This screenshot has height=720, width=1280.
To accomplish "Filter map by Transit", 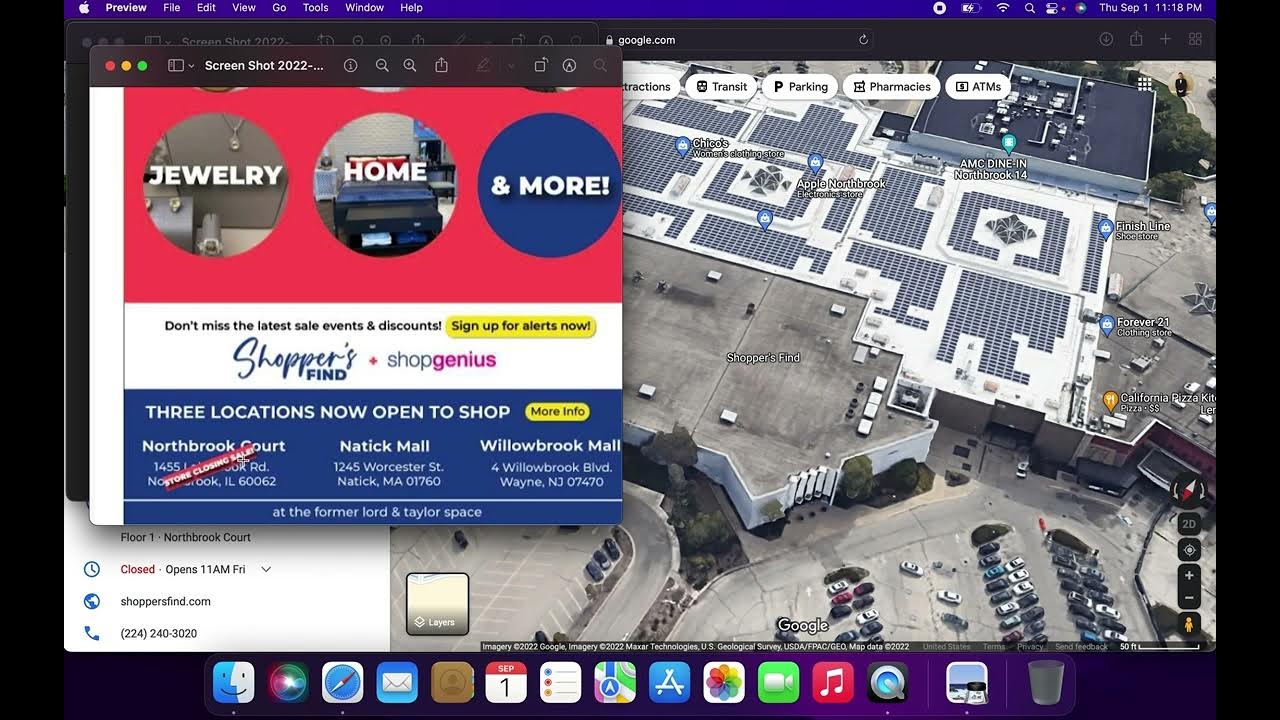I will tap(721, 87).
